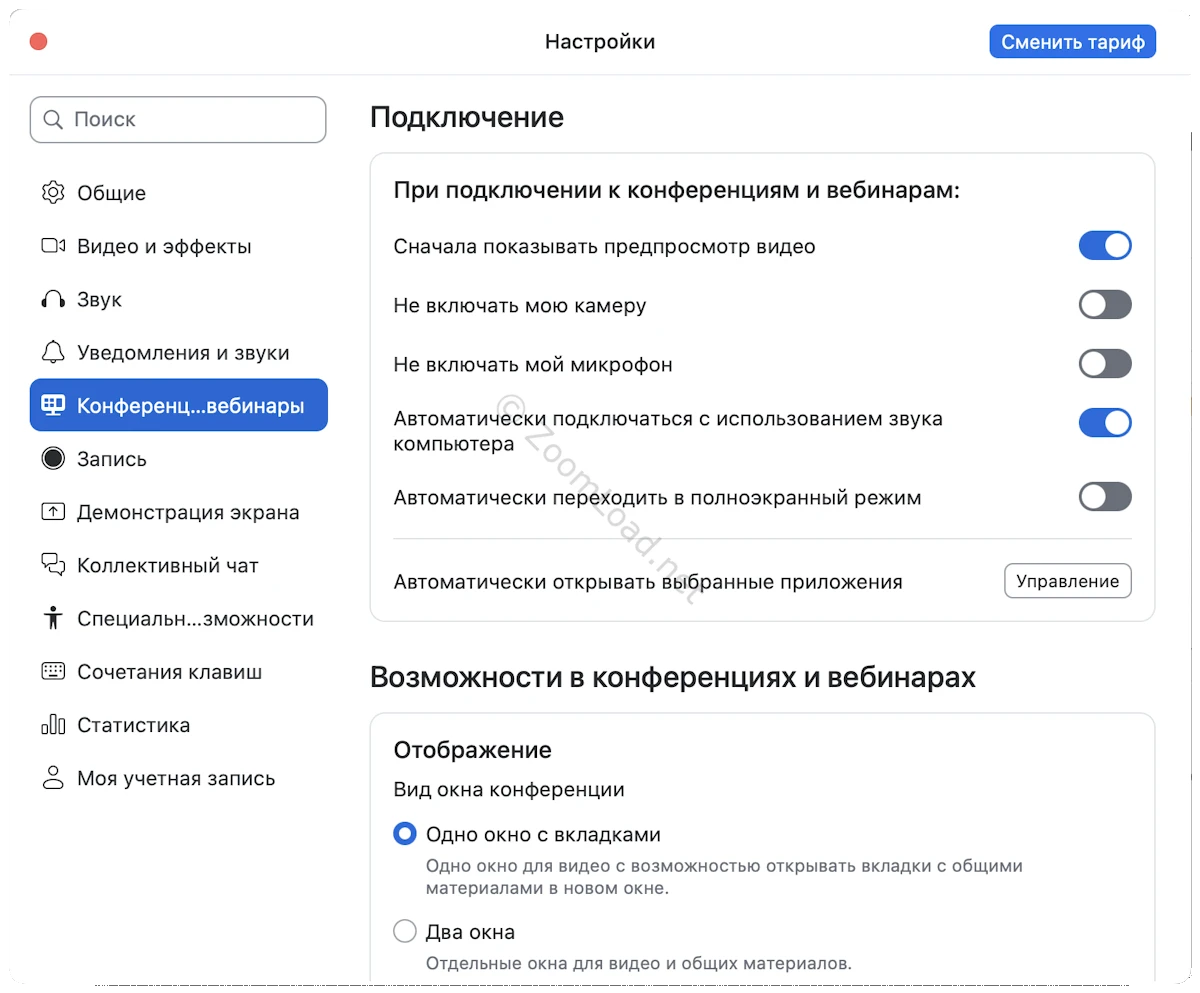
Task: Click the Демонстрация экрана share icon
Action: 53,512
